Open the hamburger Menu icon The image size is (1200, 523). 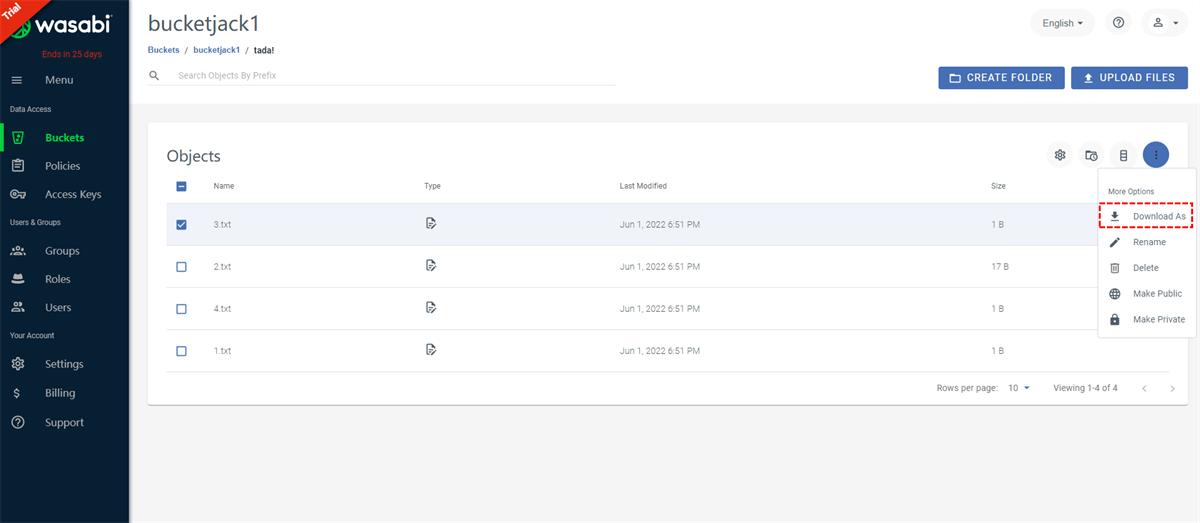pos(17,80)
